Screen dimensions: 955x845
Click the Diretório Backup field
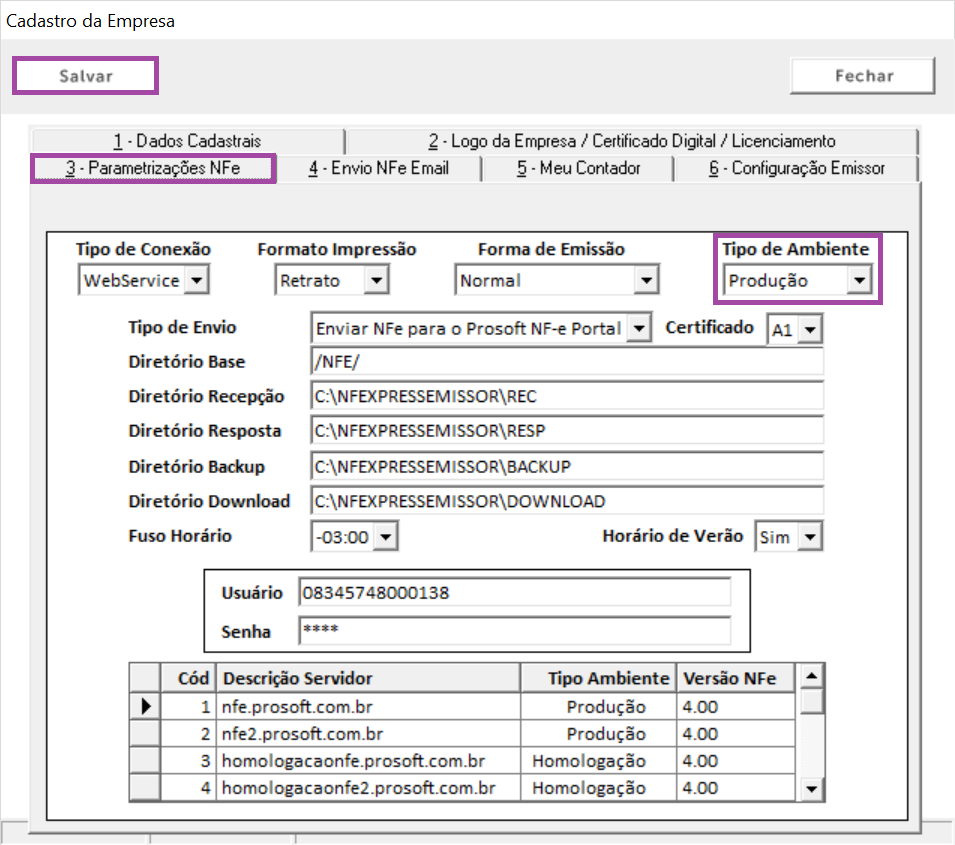(x=566, y=467)
